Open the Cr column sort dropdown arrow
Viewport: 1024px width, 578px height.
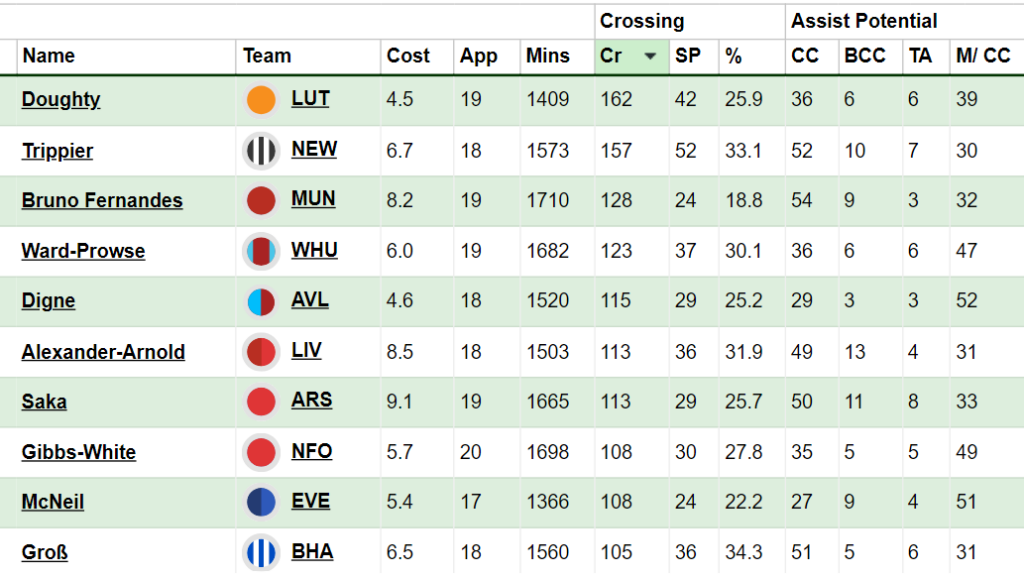650,57
